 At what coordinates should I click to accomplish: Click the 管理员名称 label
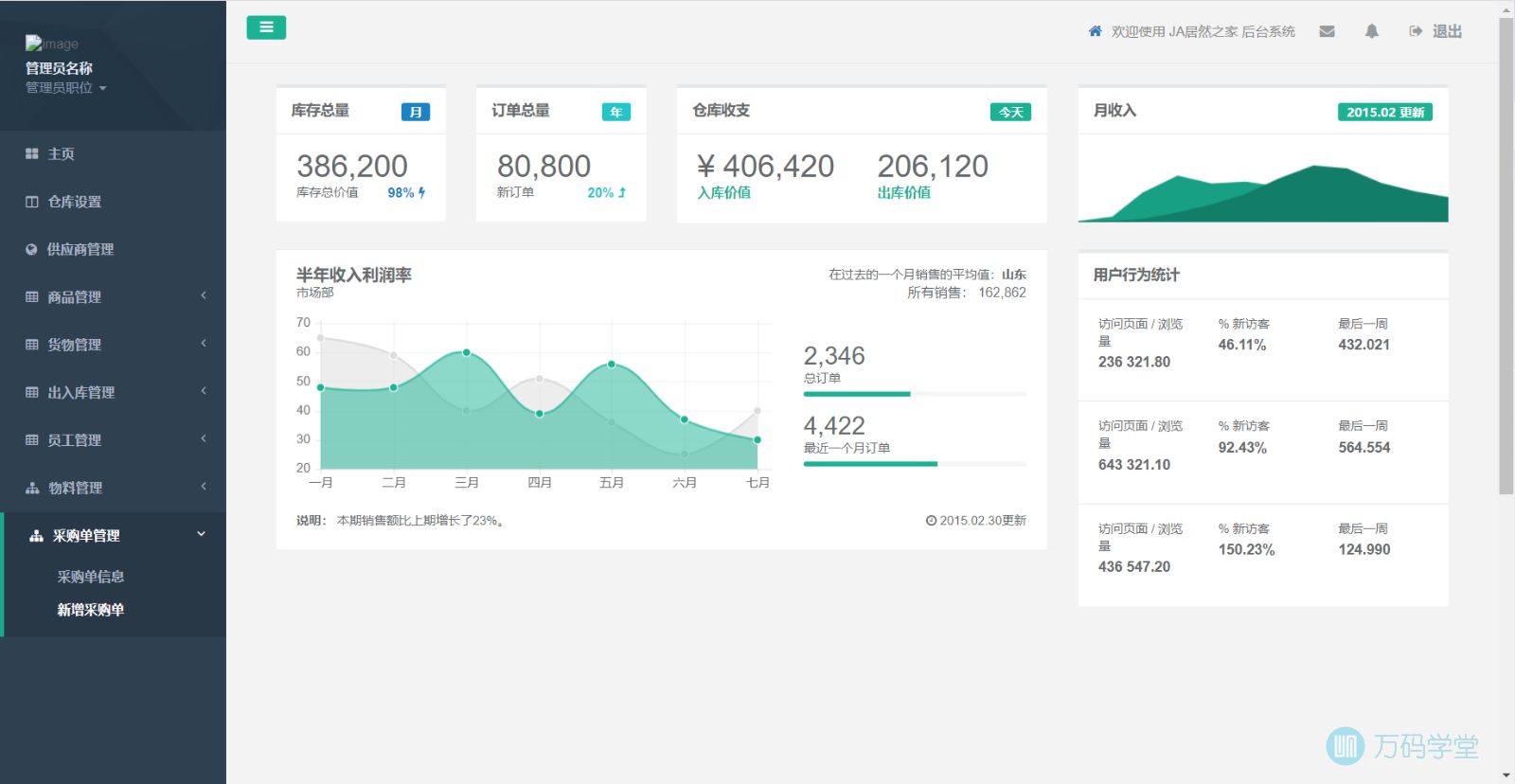[59, 68]
